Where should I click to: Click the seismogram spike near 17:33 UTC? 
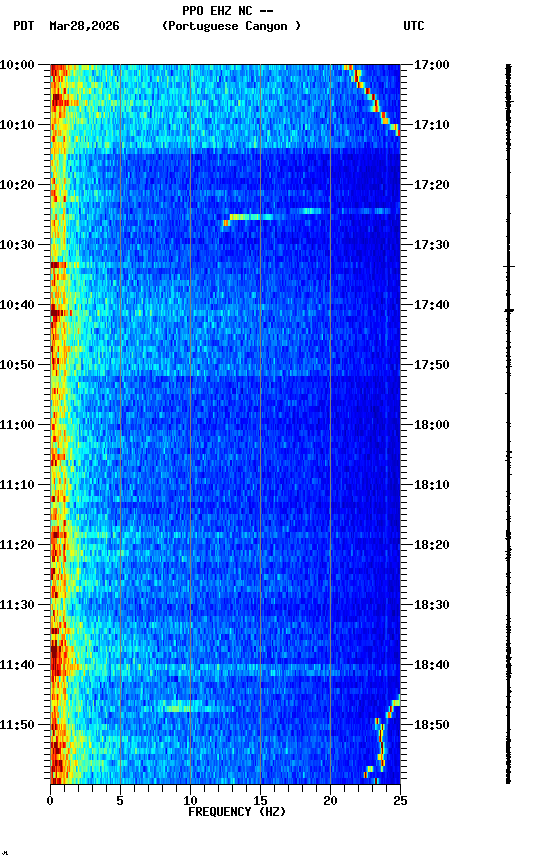pos(509,267)
